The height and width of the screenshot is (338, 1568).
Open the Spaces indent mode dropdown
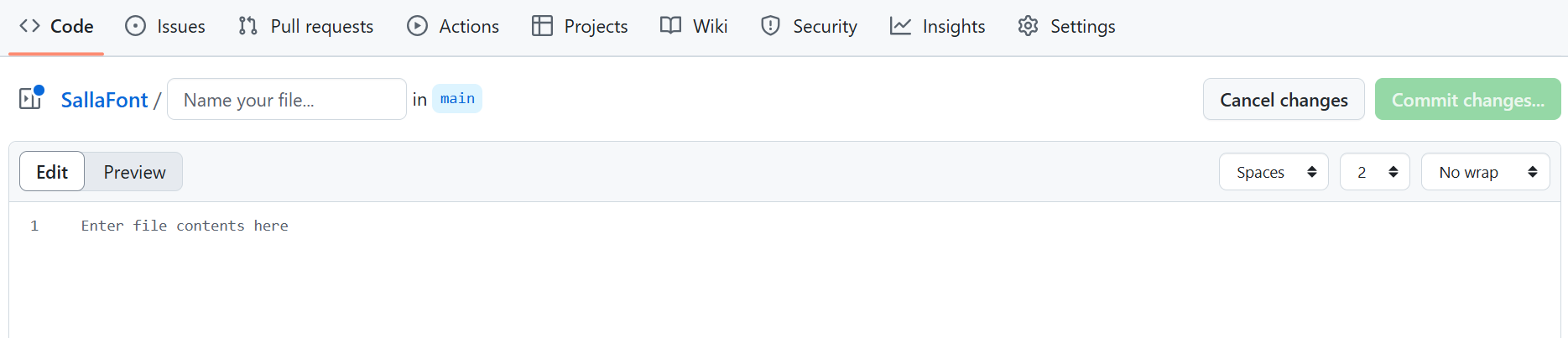pos(1274,172)
